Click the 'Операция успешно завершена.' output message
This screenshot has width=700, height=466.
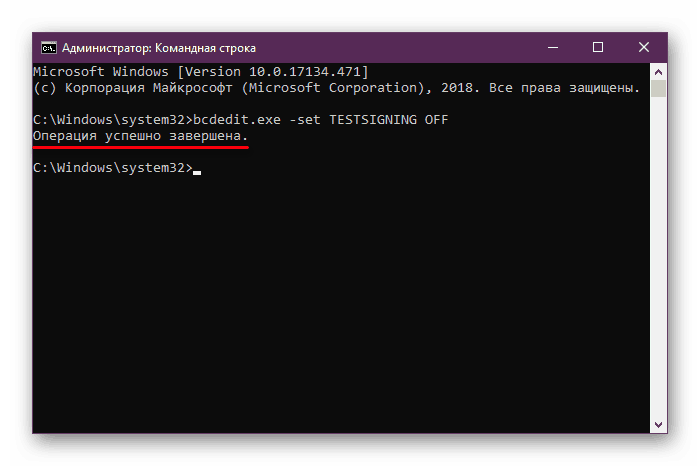coord(140,135)
